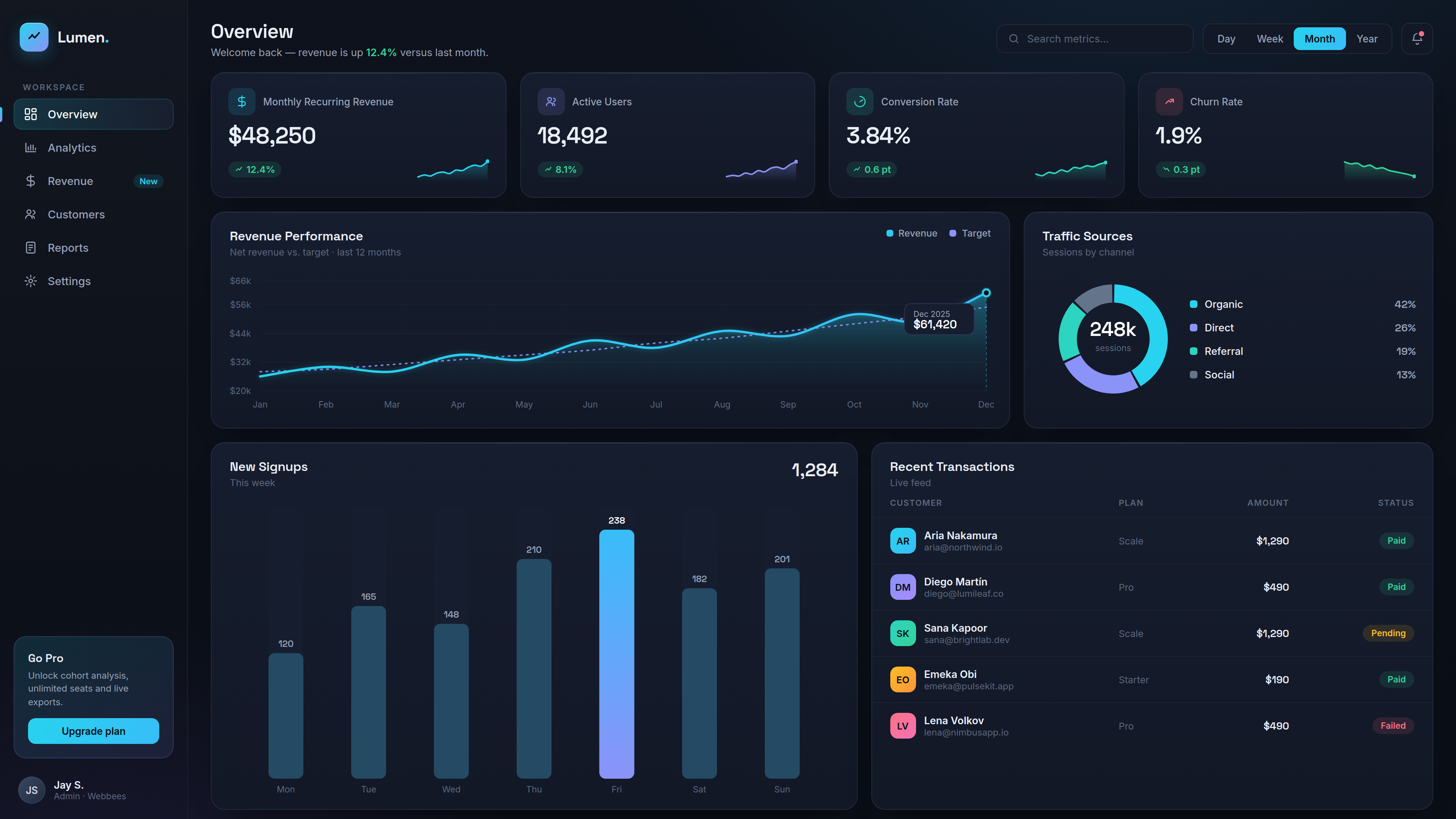Viewport: 1456px width, 819px height.
Task: Click Direct color swatch in Traffic Sources
Action: click(1193, 328)
